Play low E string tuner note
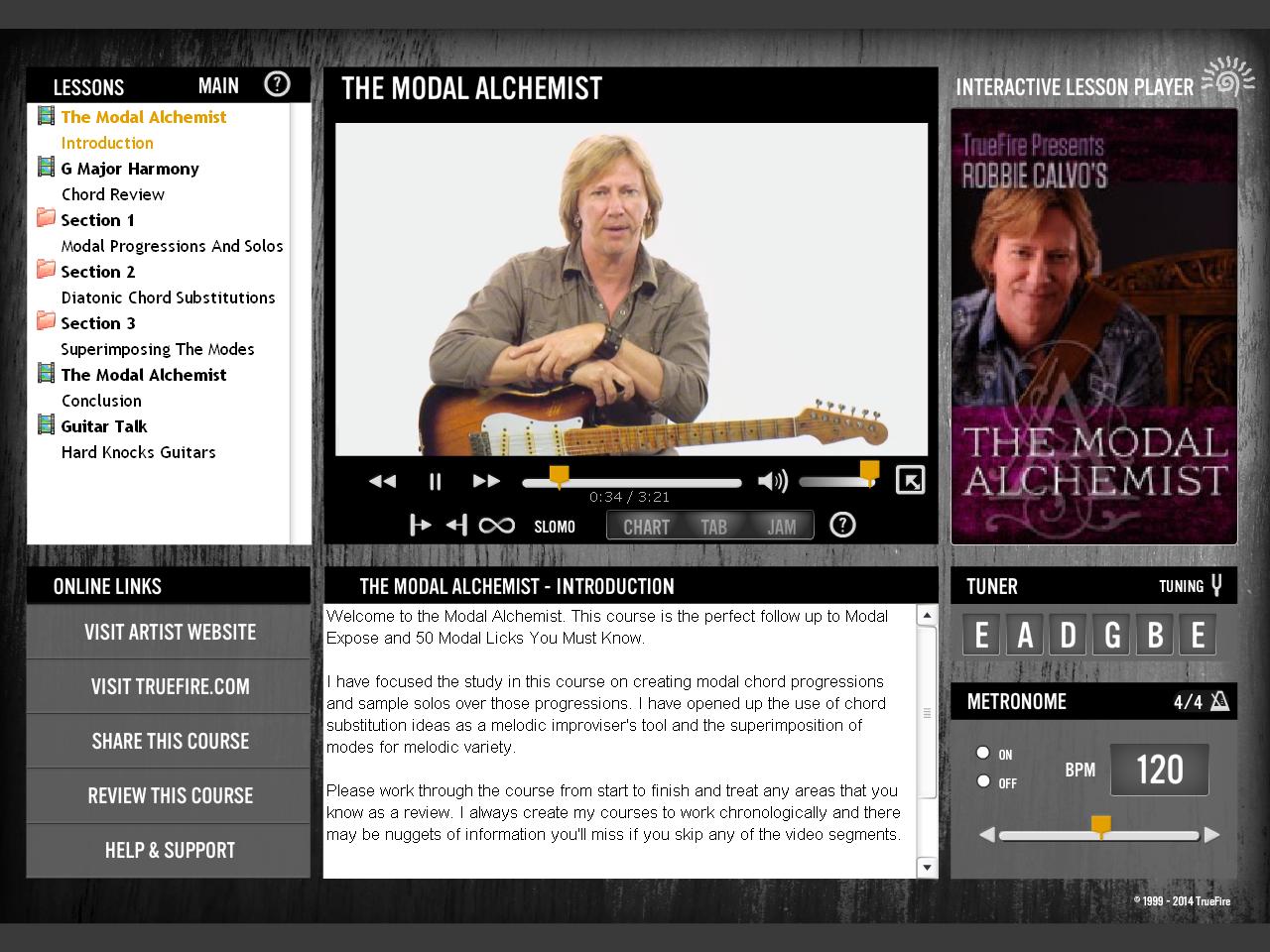This screenshot has width=1270, height=952. 981,635
